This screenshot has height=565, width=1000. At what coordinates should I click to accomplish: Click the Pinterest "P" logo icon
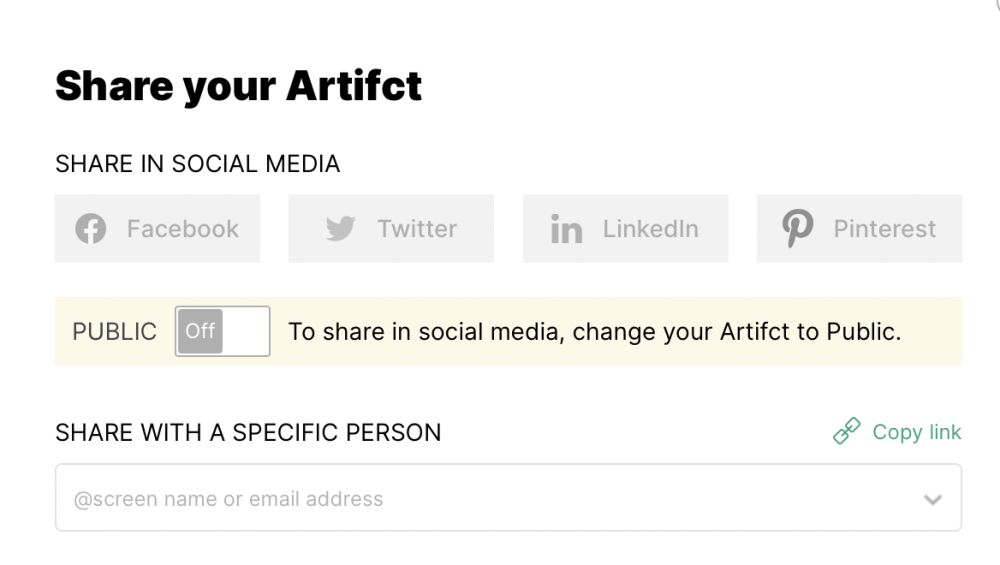coord(798,228)
